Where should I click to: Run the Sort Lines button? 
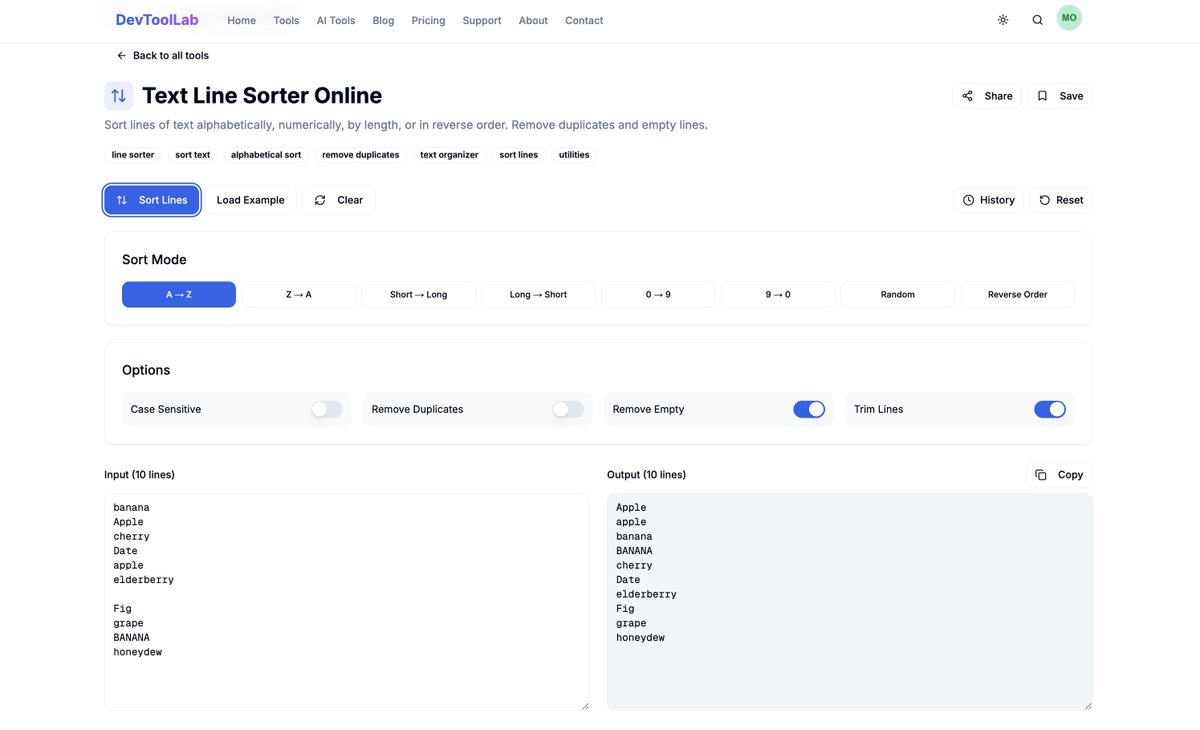[x=152, y=200]
